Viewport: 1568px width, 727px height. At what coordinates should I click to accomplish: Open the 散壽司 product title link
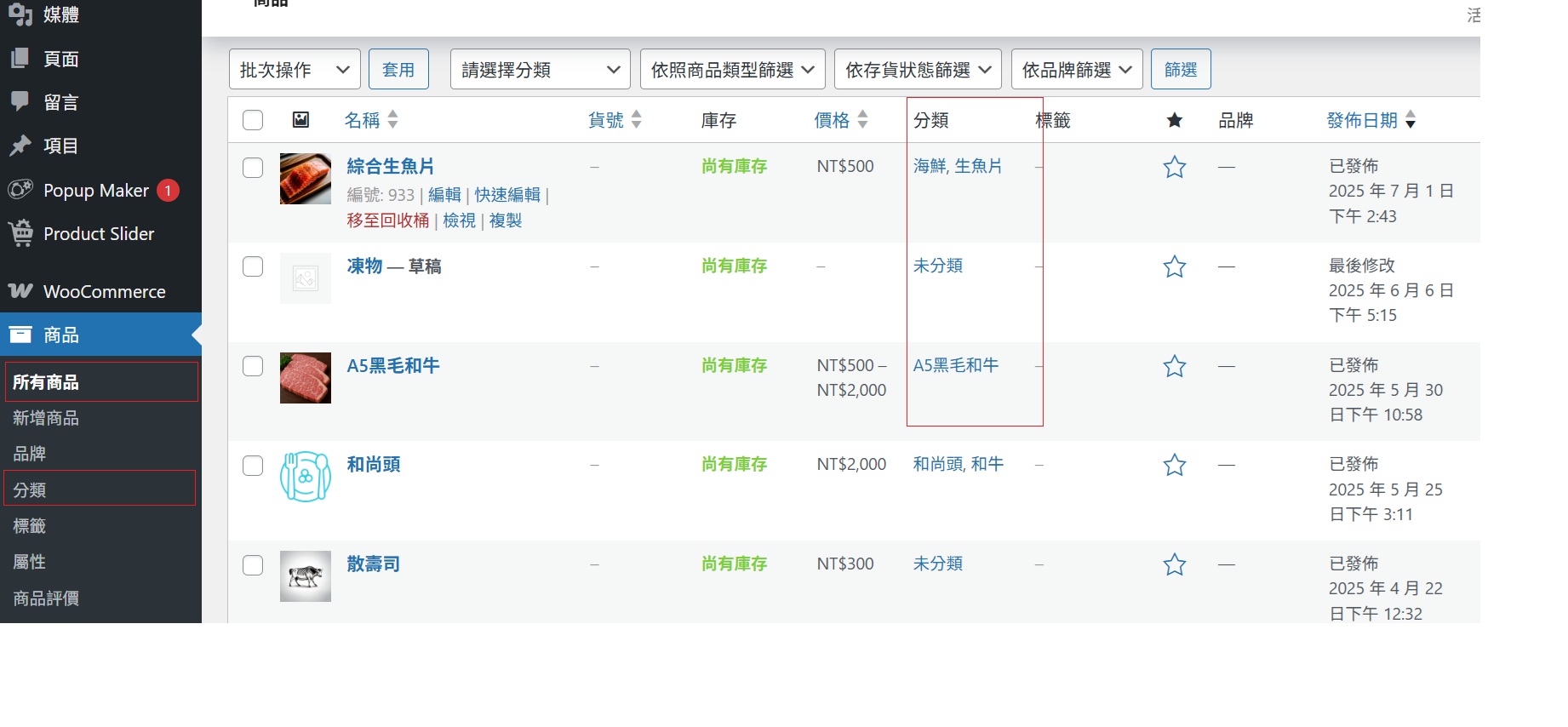click(374, 564)
